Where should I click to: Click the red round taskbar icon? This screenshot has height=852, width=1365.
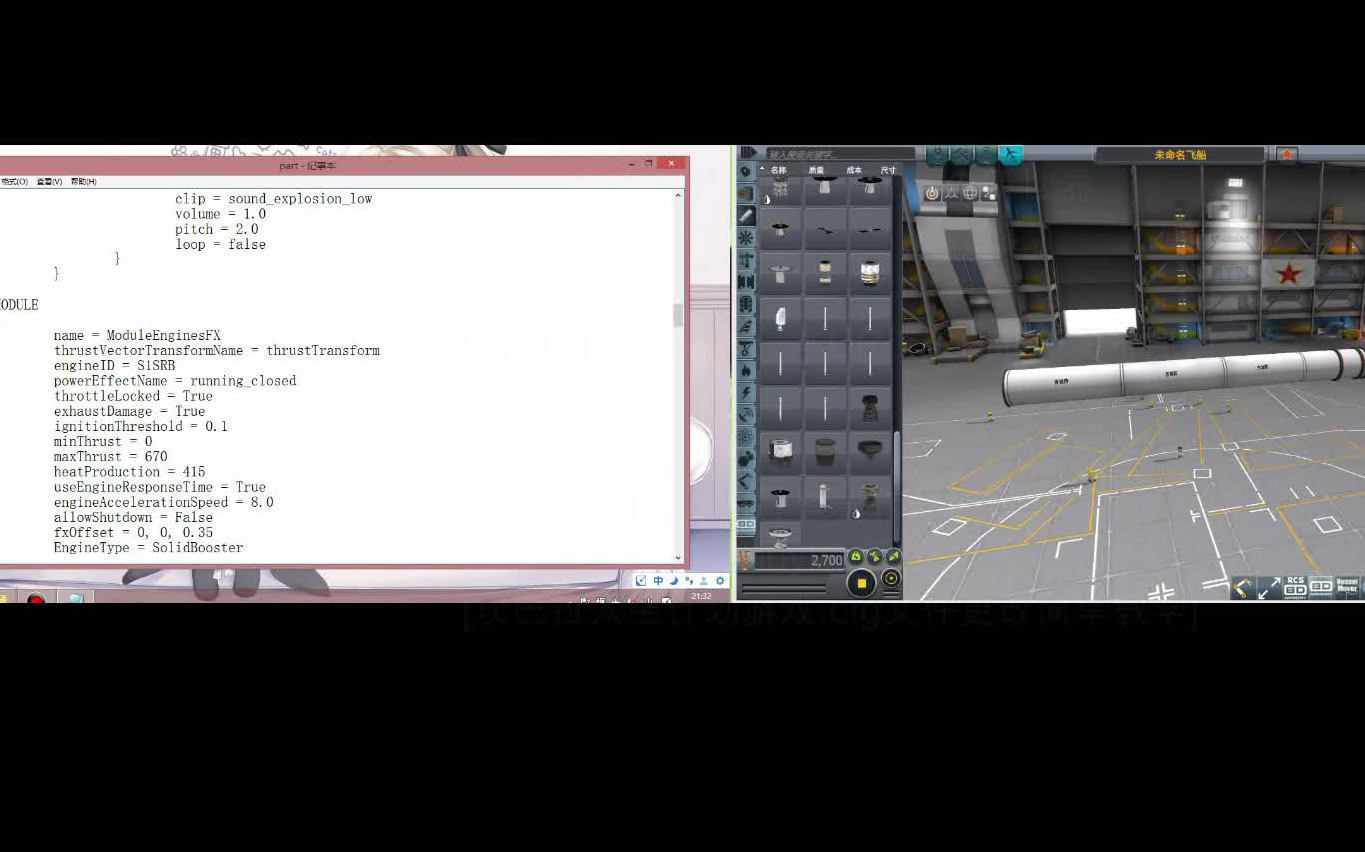tap(37, 599)
